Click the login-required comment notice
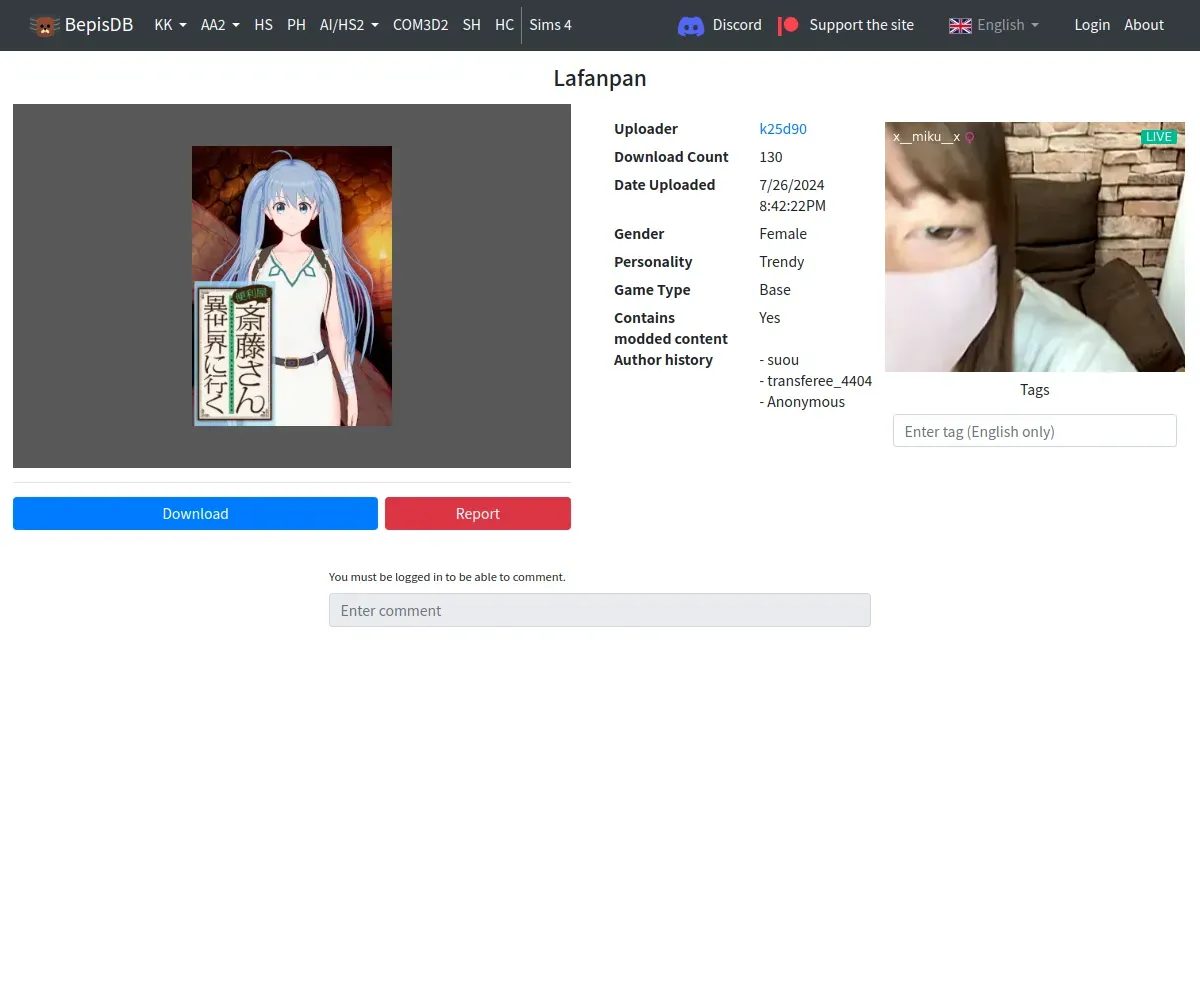 pos(447,577)
